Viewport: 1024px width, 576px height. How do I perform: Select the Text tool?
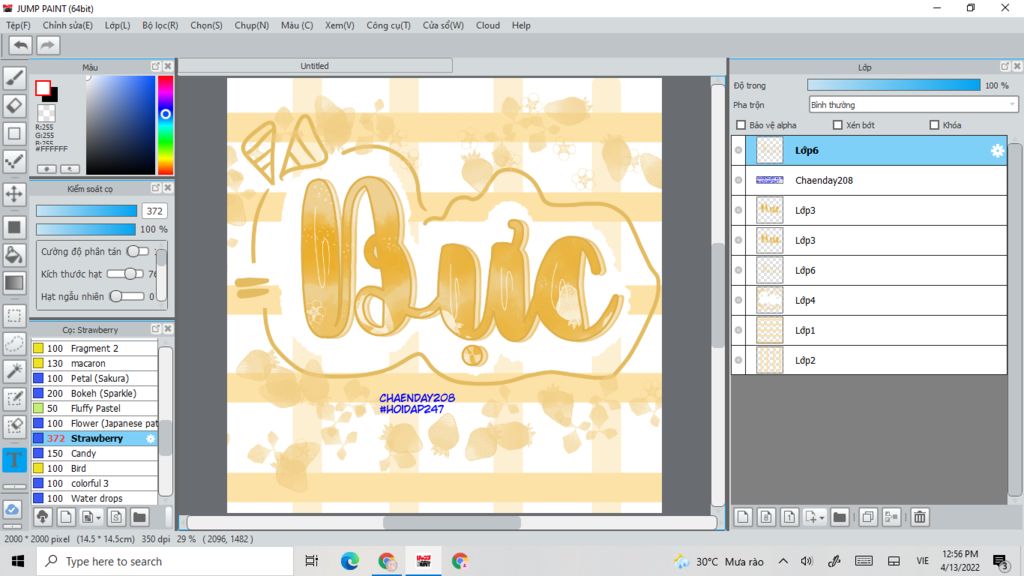14,460
